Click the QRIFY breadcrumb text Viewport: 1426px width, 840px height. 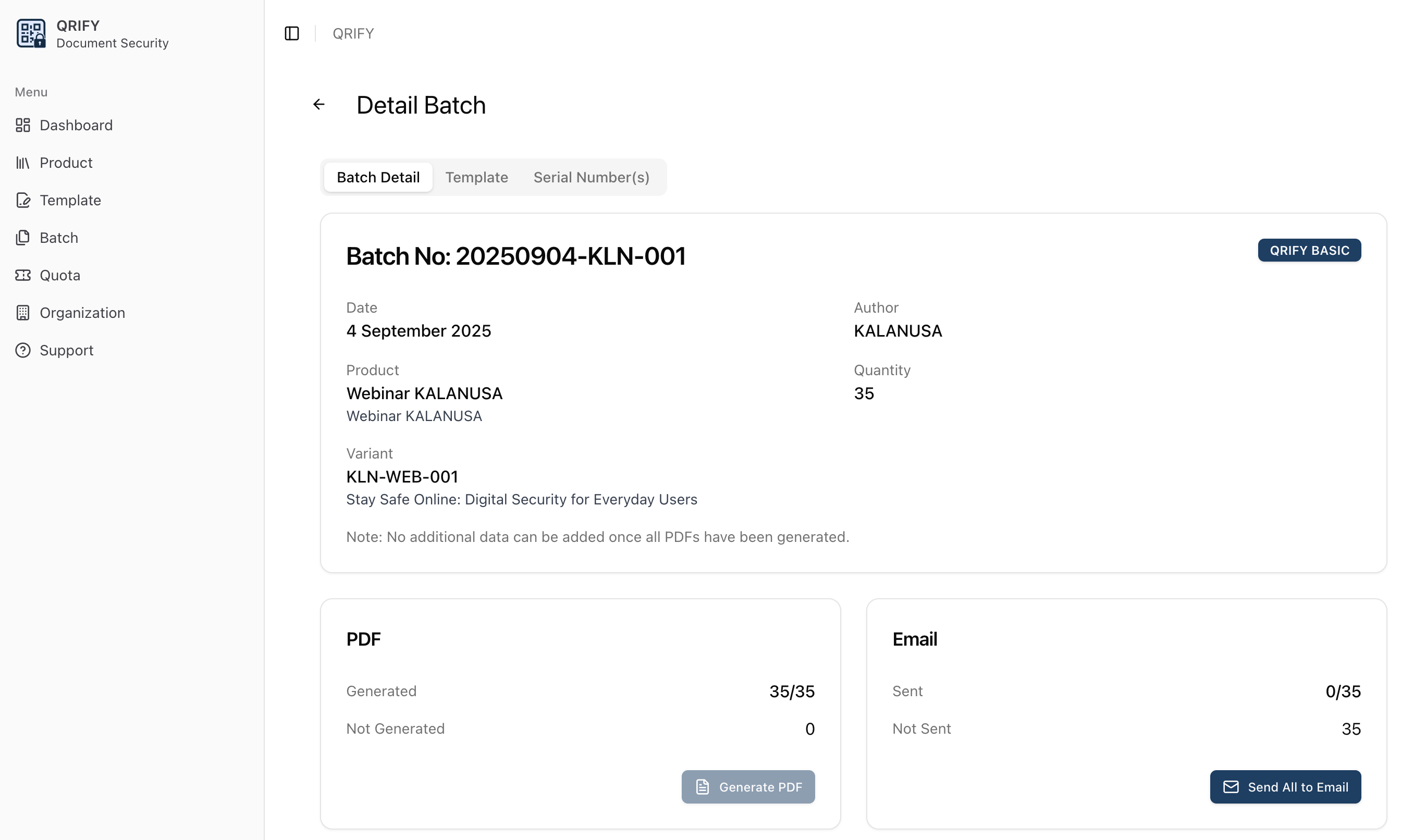[x=353, y=34]
